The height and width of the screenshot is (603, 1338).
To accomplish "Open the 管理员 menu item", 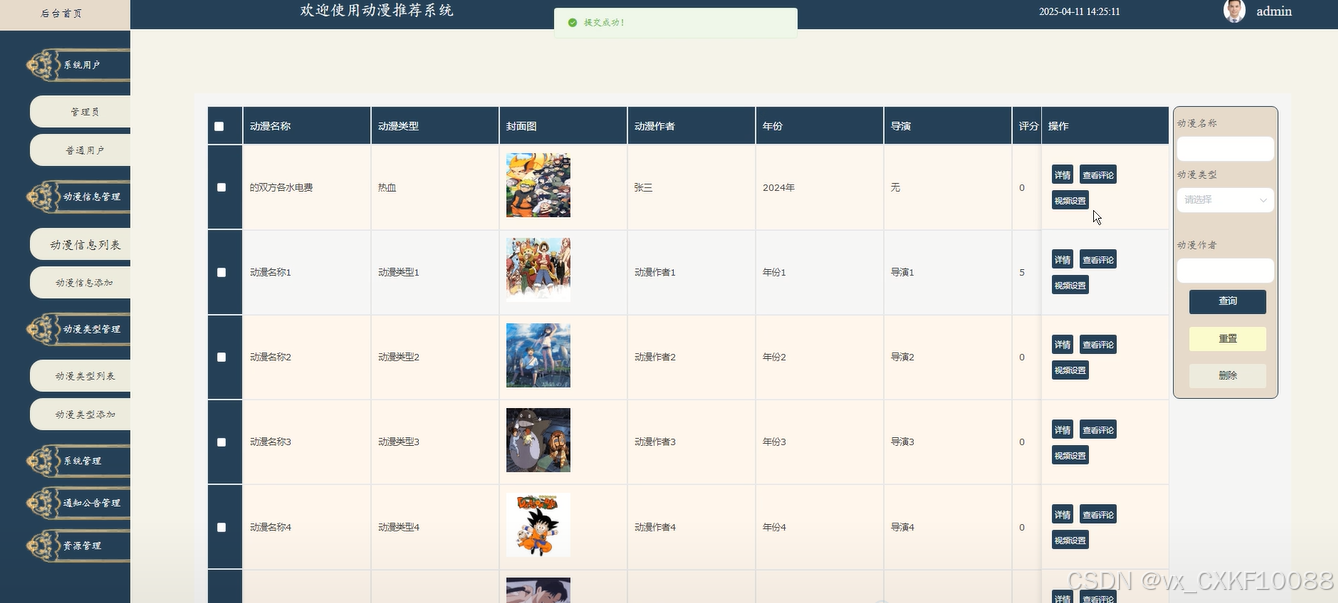I will 80,112.
